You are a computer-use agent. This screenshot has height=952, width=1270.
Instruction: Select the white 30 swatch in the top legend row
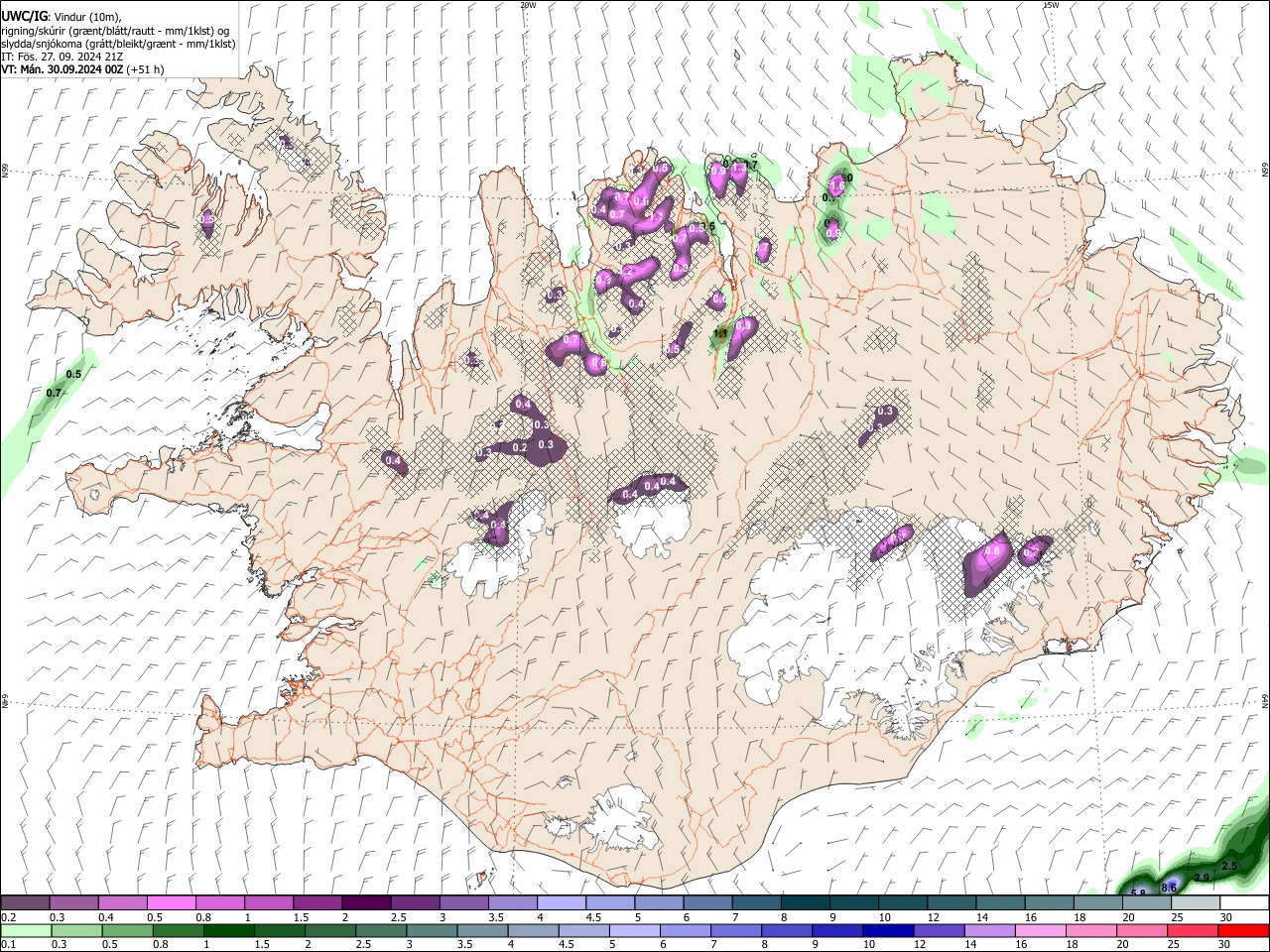pos(1245,902)
